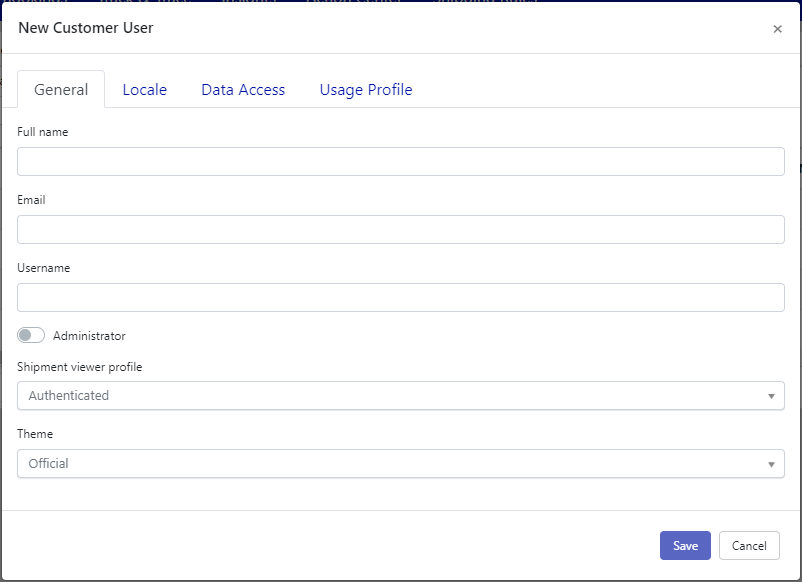Click the Username field label
This screenshot has height=582, width=802.
pos(44,268)
